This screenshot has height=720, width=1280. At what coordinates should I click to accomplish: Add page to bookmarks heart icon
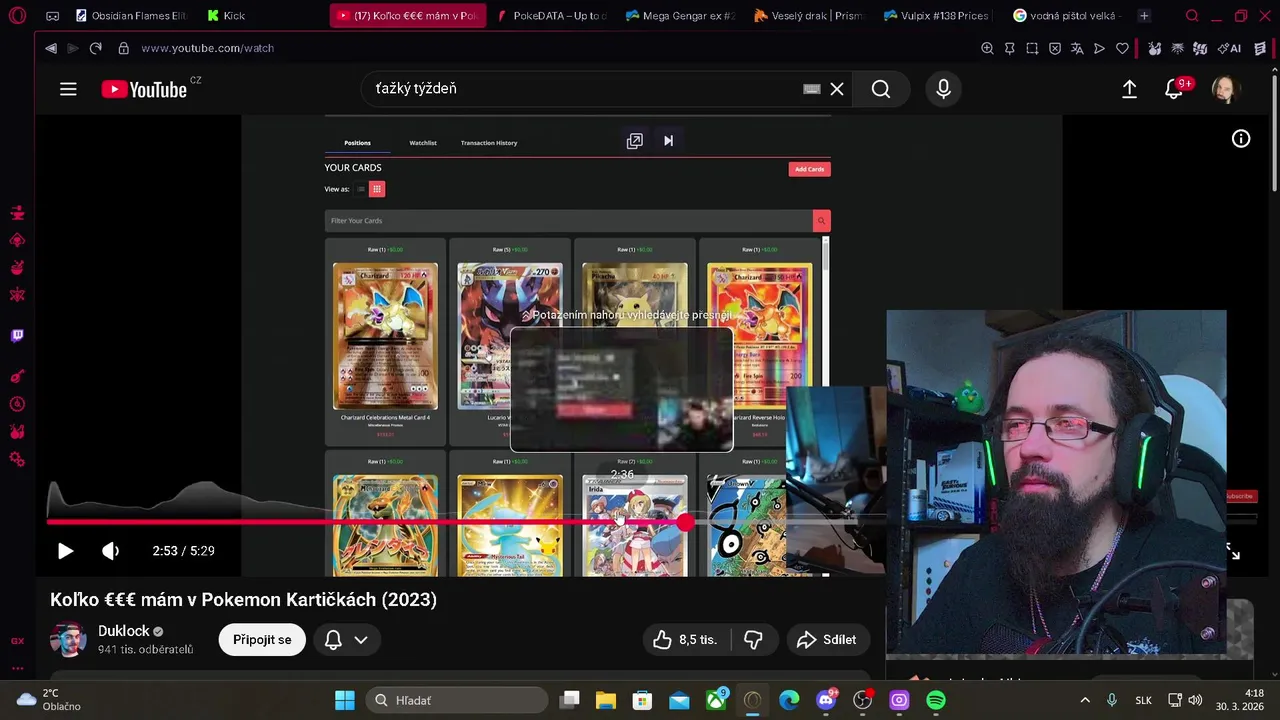pos(1122,48)
